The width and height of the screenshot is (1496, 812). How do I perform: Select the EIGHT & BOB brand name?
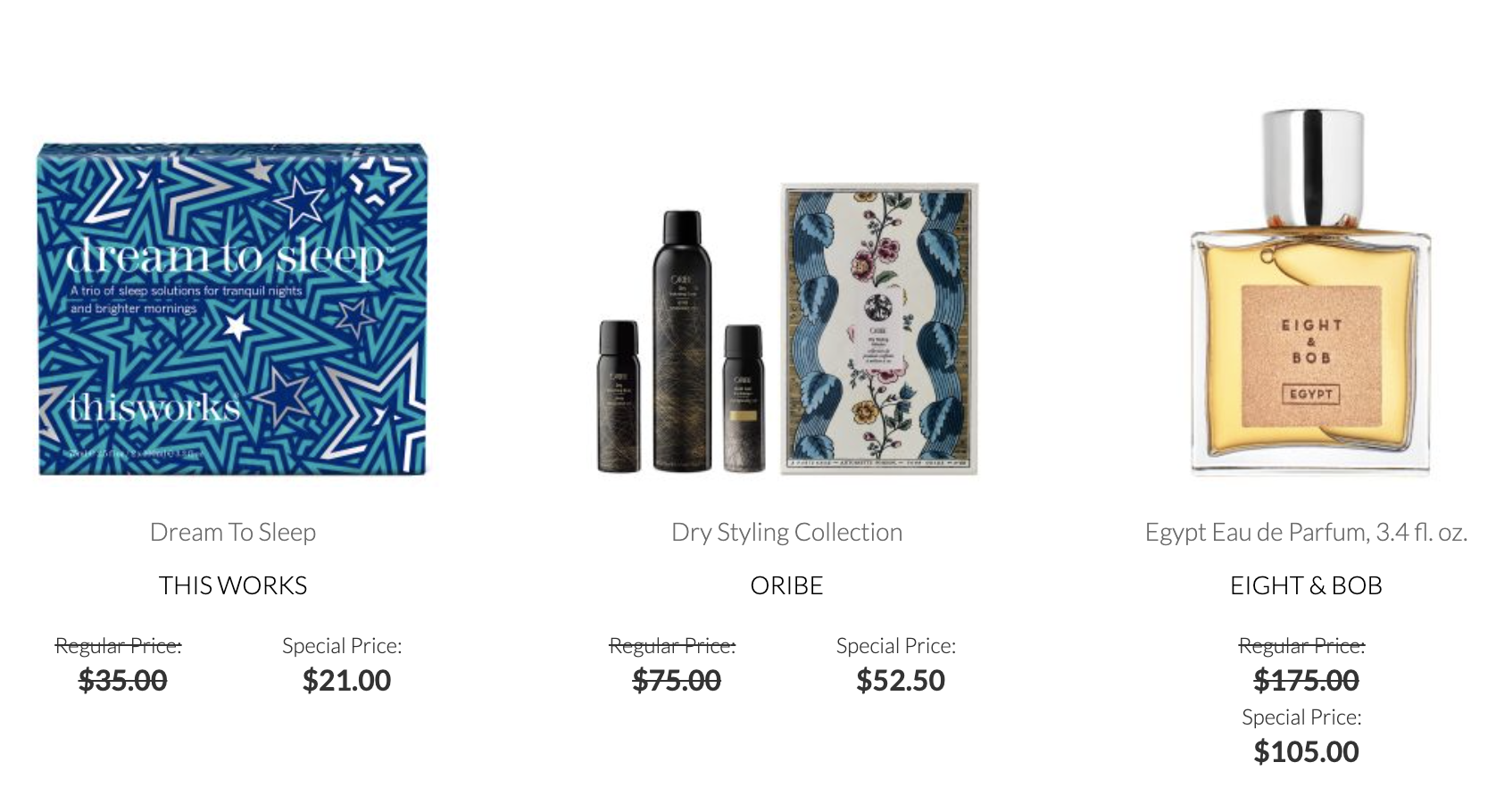click(1306, 585)
